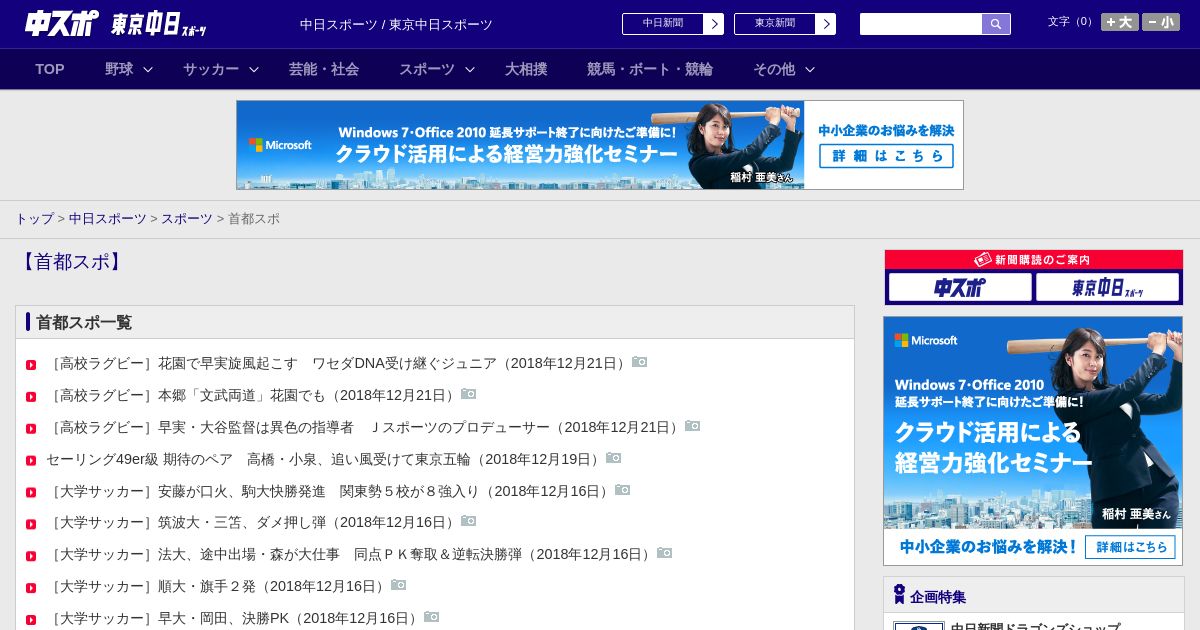The width and height of the screenshot is (1200, 630).
Task: Click the camera icon beside 早大・岡田、決勝PK
Action: (432, 617)
